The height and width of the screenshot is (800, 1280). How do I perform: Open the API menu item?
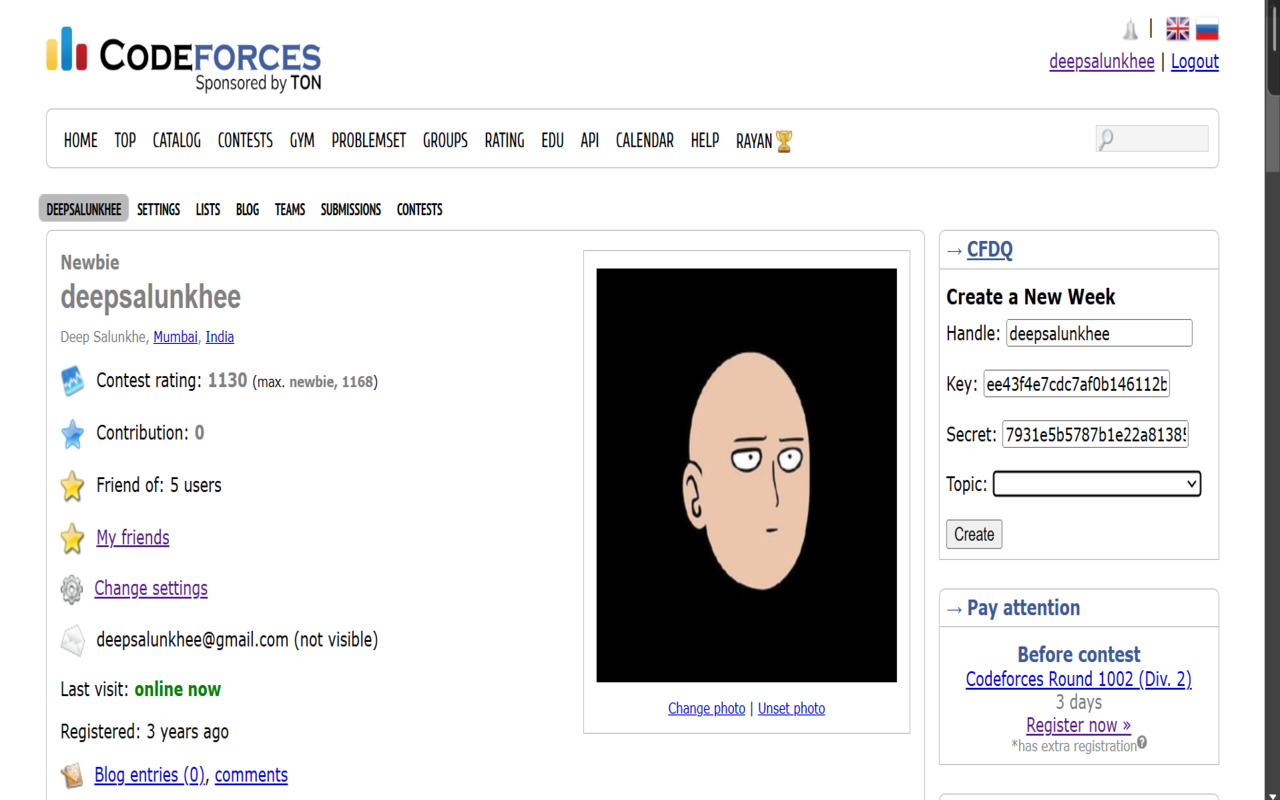pyautogui.click(x=590, y=141)
